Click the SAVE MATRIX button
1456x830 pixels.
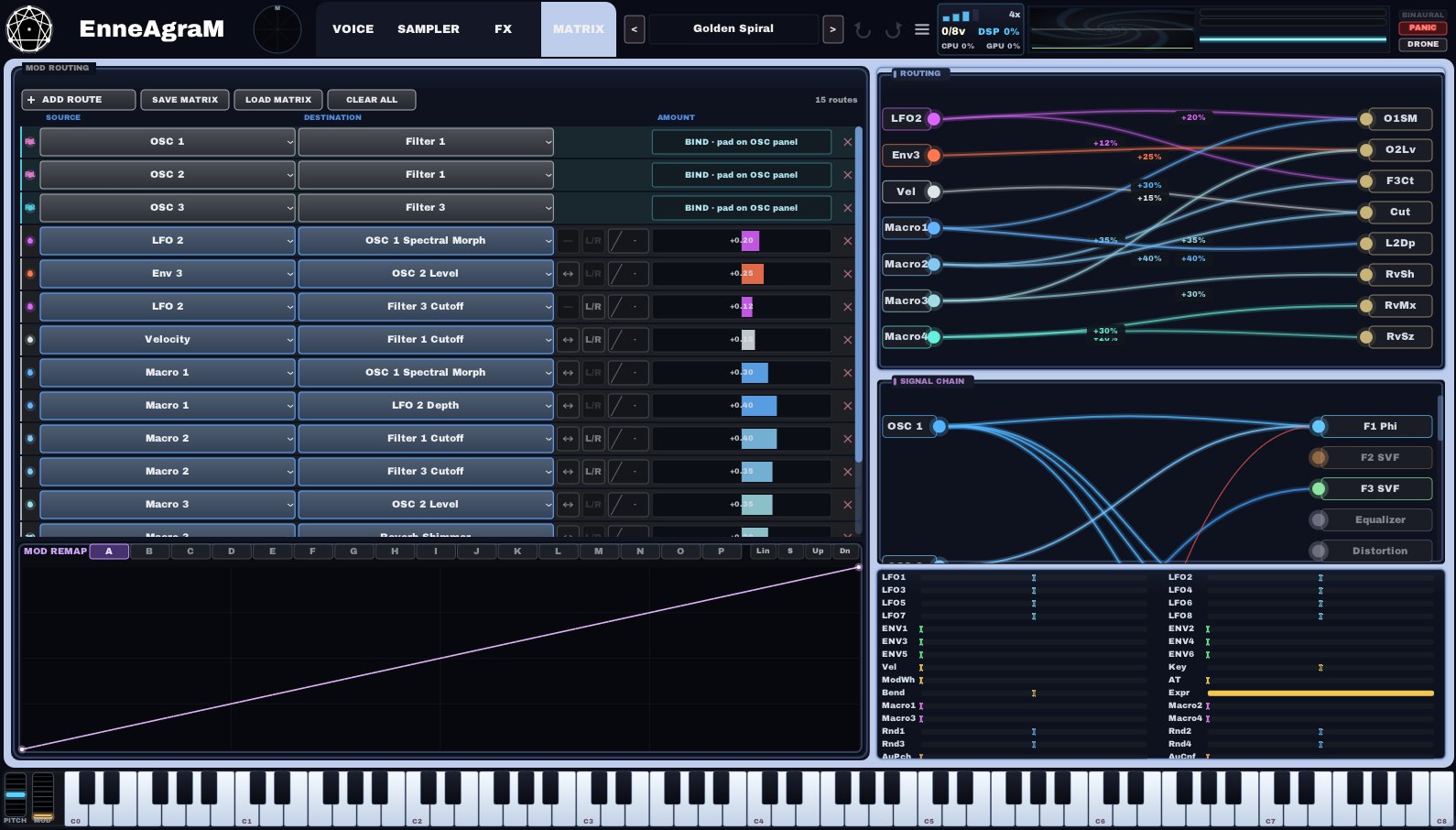tap(185, 100)
